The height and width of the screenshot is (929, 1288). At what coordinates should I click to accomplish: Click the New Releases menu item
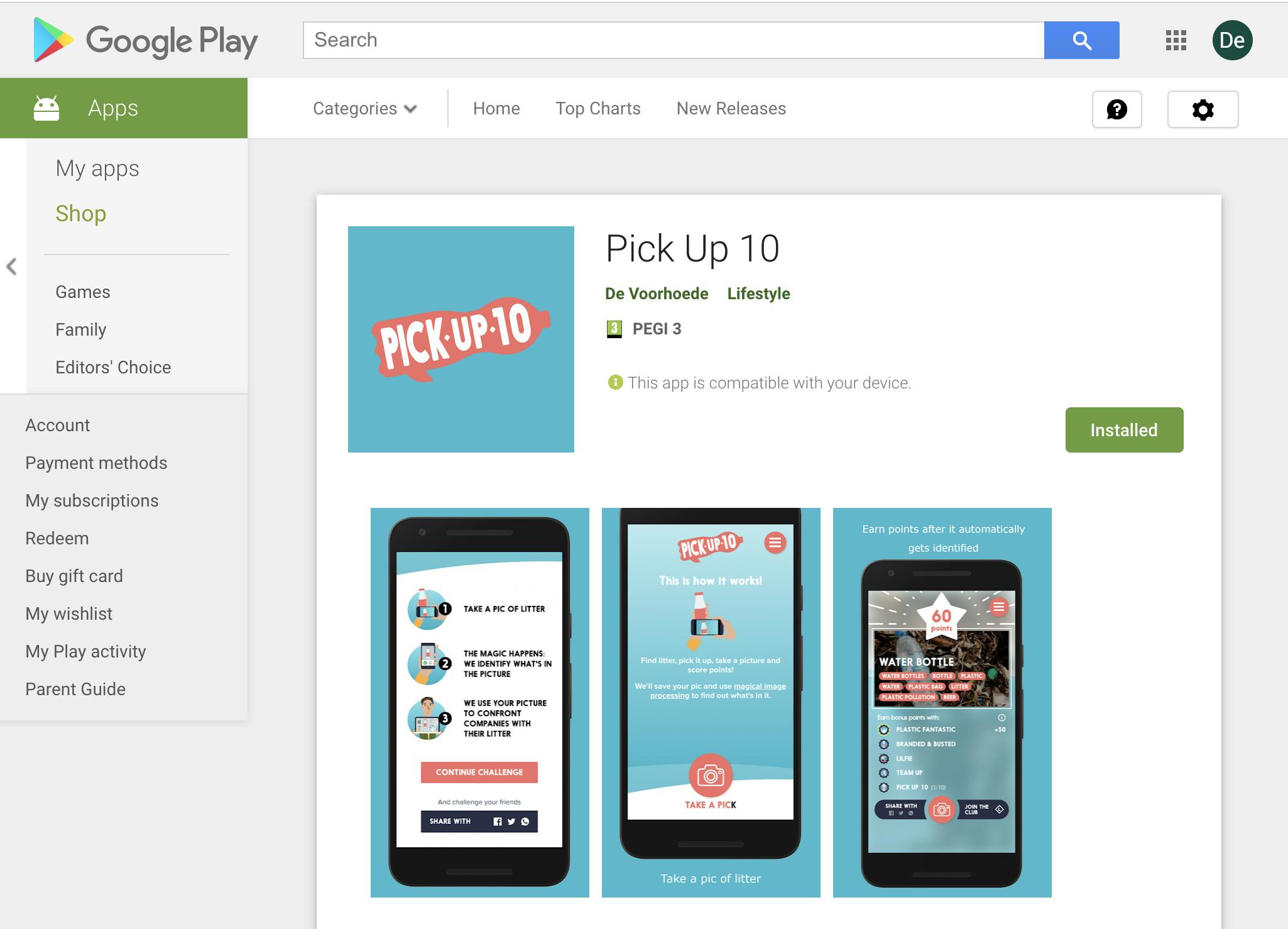(x=730, y=109)
